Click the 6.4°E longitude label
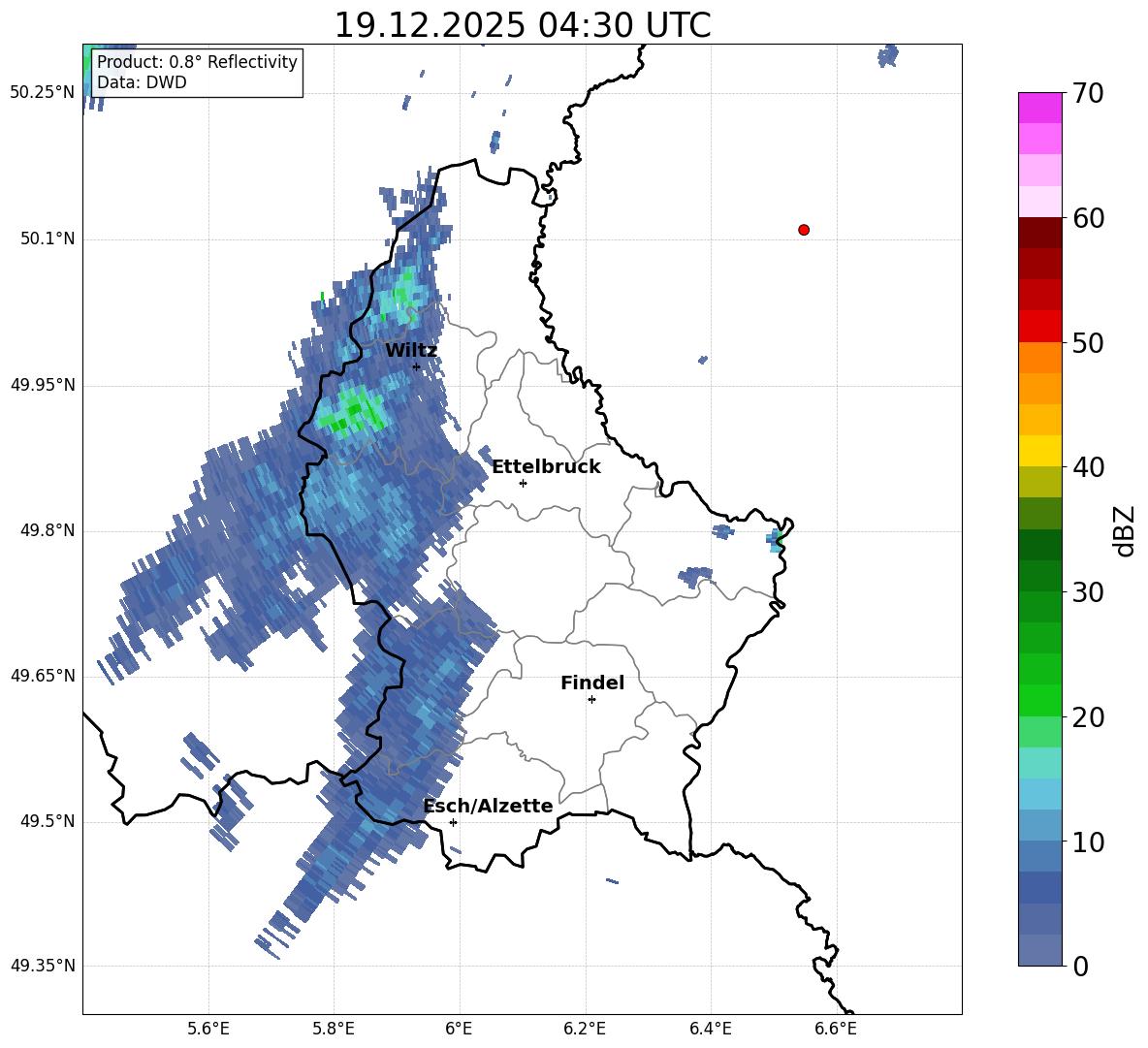The image size is (1148, 1048). coord(710,1029)
